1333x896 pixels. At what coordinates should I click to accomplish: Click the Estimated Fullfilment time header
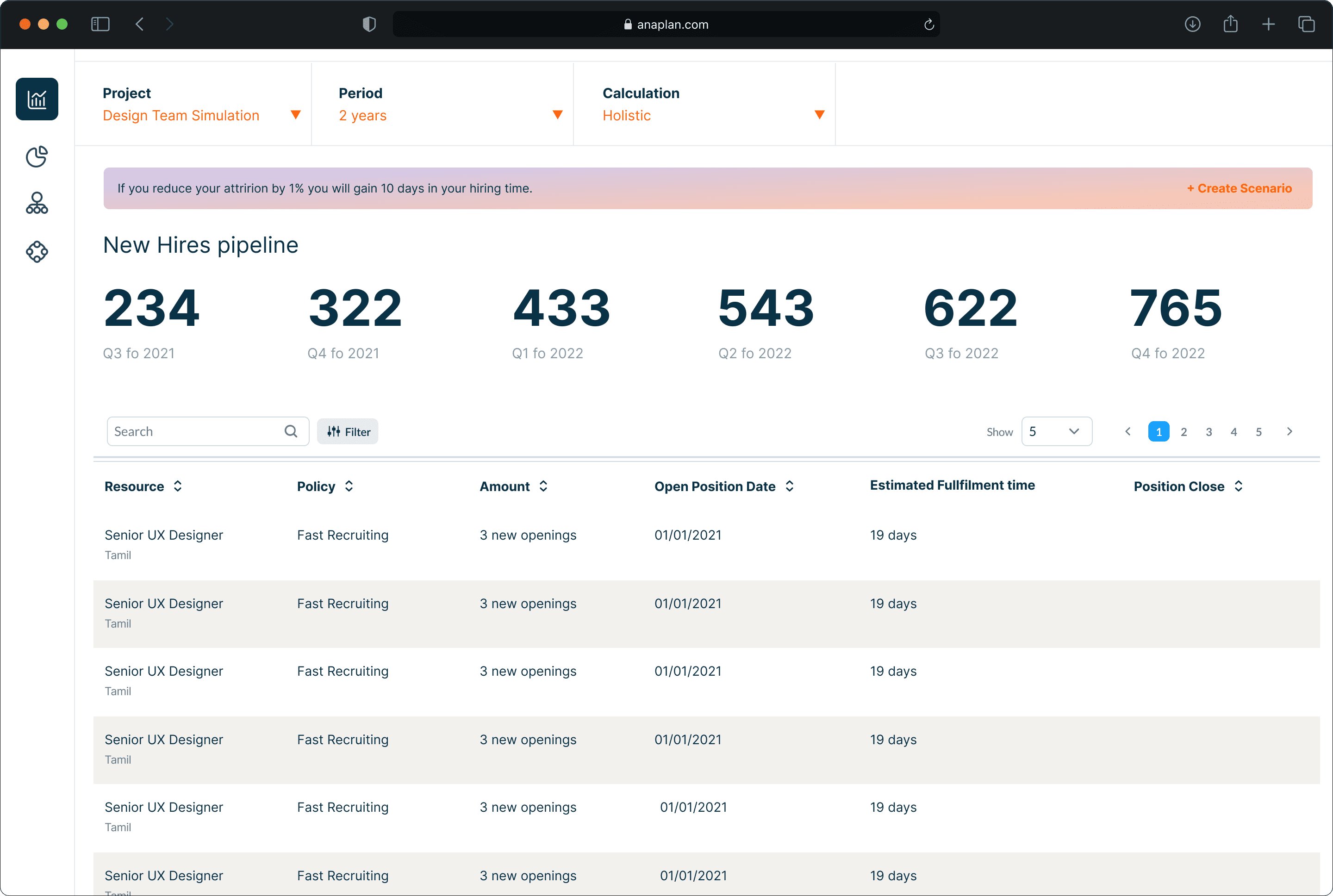point(953,485)
